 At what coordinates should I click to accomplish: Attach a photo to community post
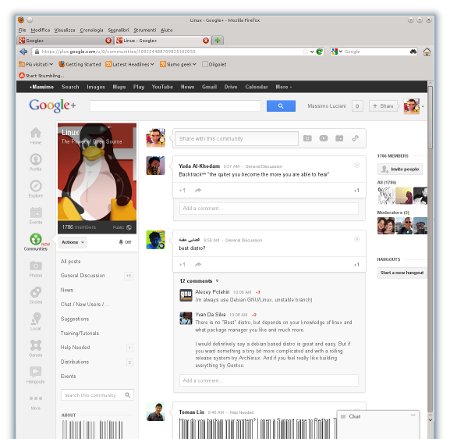point(307,138)
